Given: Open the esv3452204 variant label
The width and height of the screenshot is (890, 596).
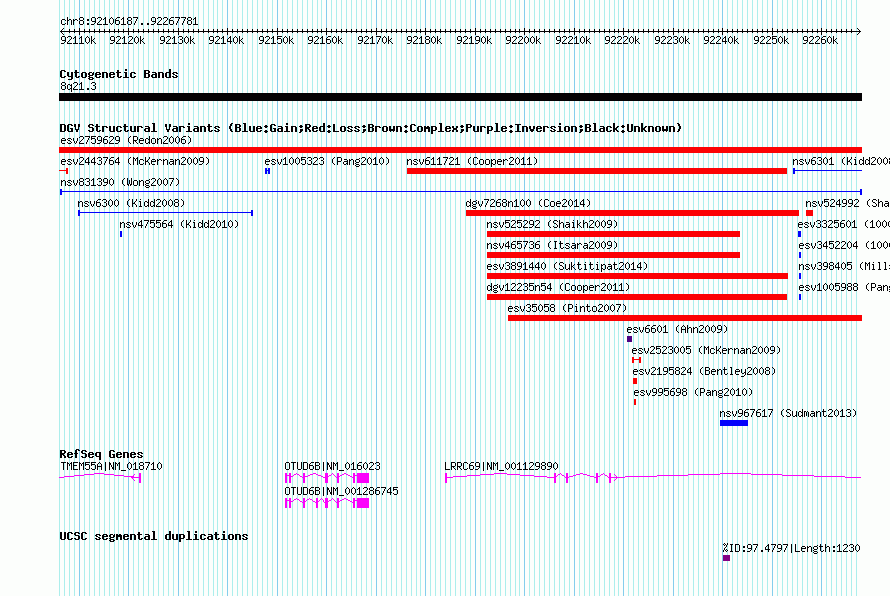Looking at the screenshot, I should tap(844, 245).
